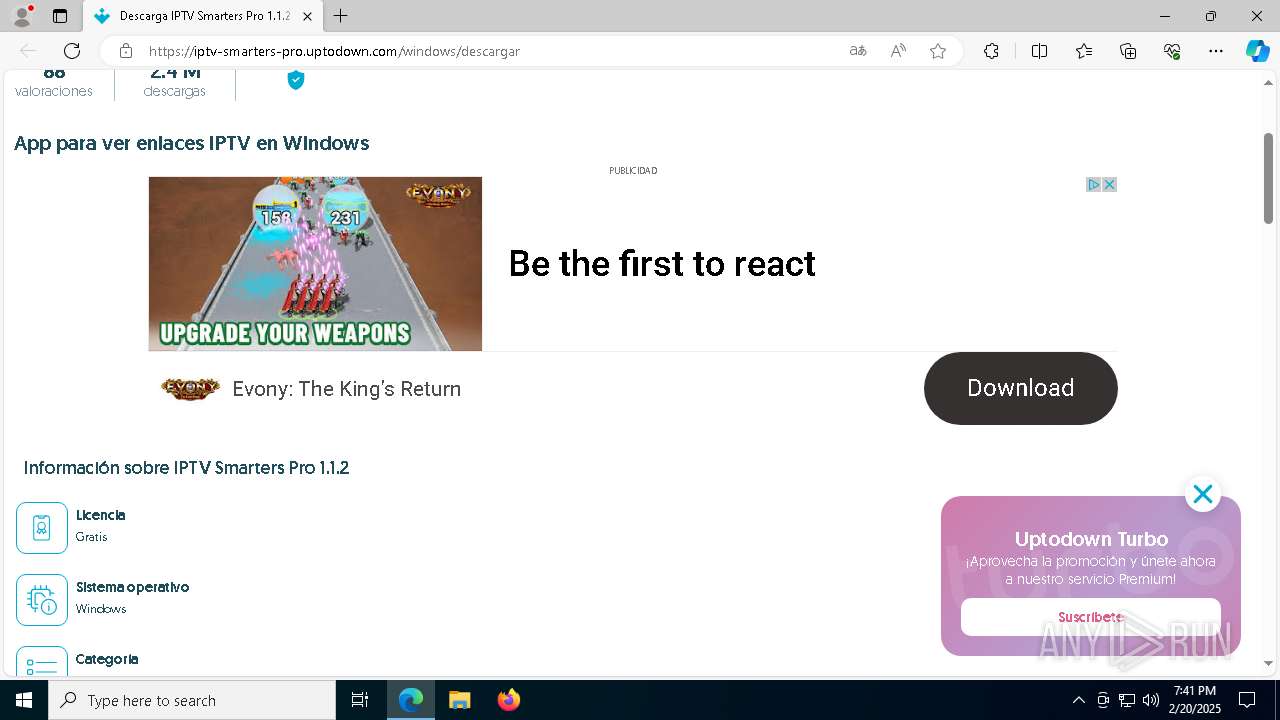
Task: Open the Copilot sidebar
Action: [x=1257, y=51]
